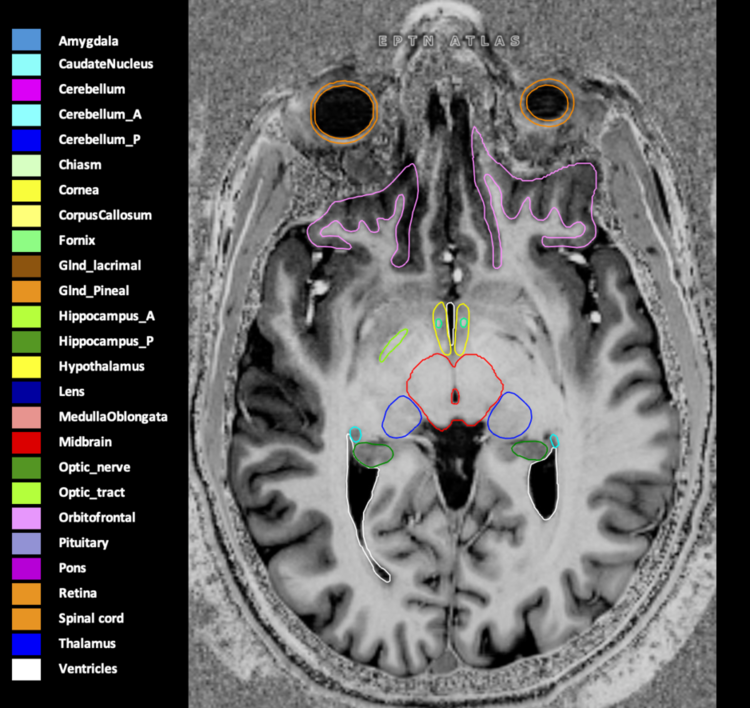Click the Cerebellum_P label

[99, 140]
